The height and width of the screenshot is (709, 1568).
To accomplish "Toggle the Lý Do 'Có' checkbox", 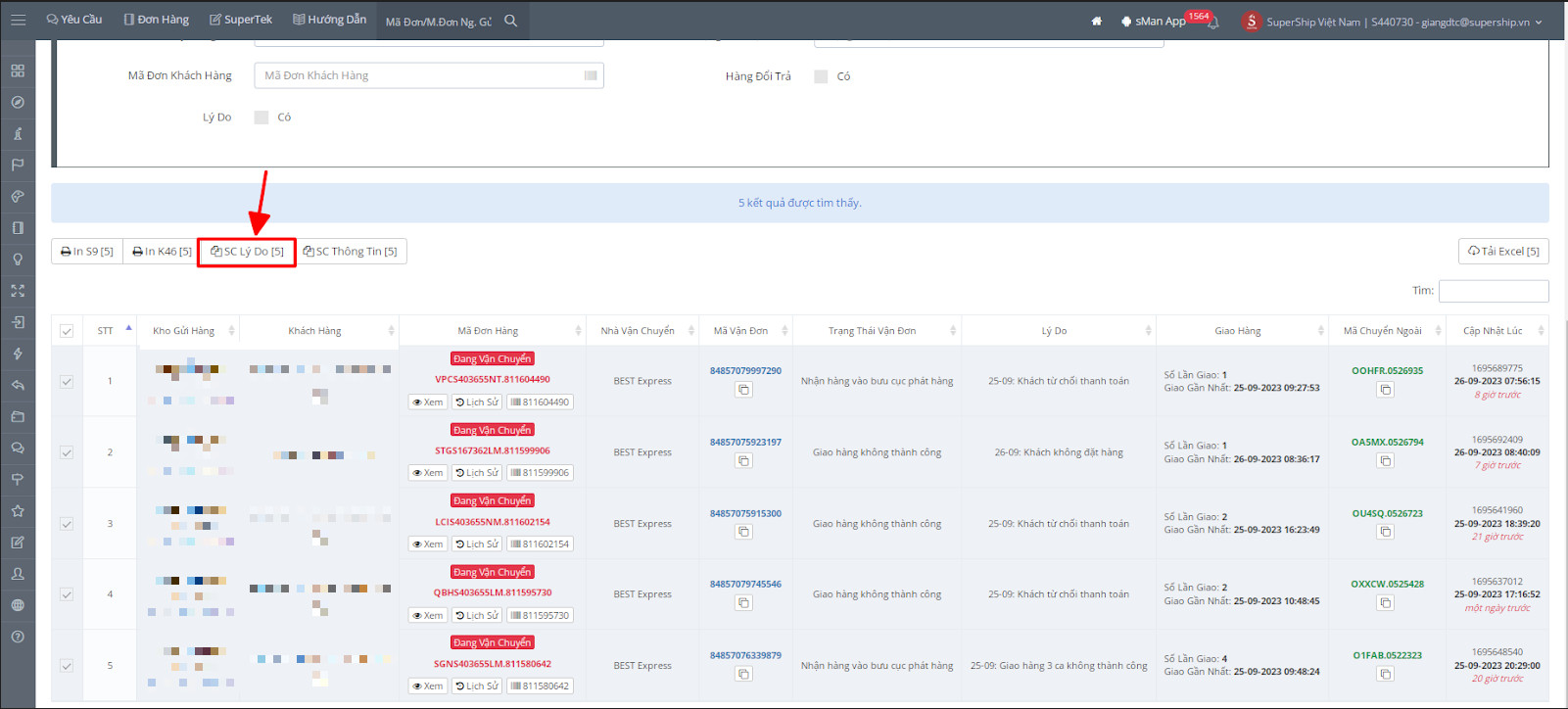I will click(x=261, y=118).
